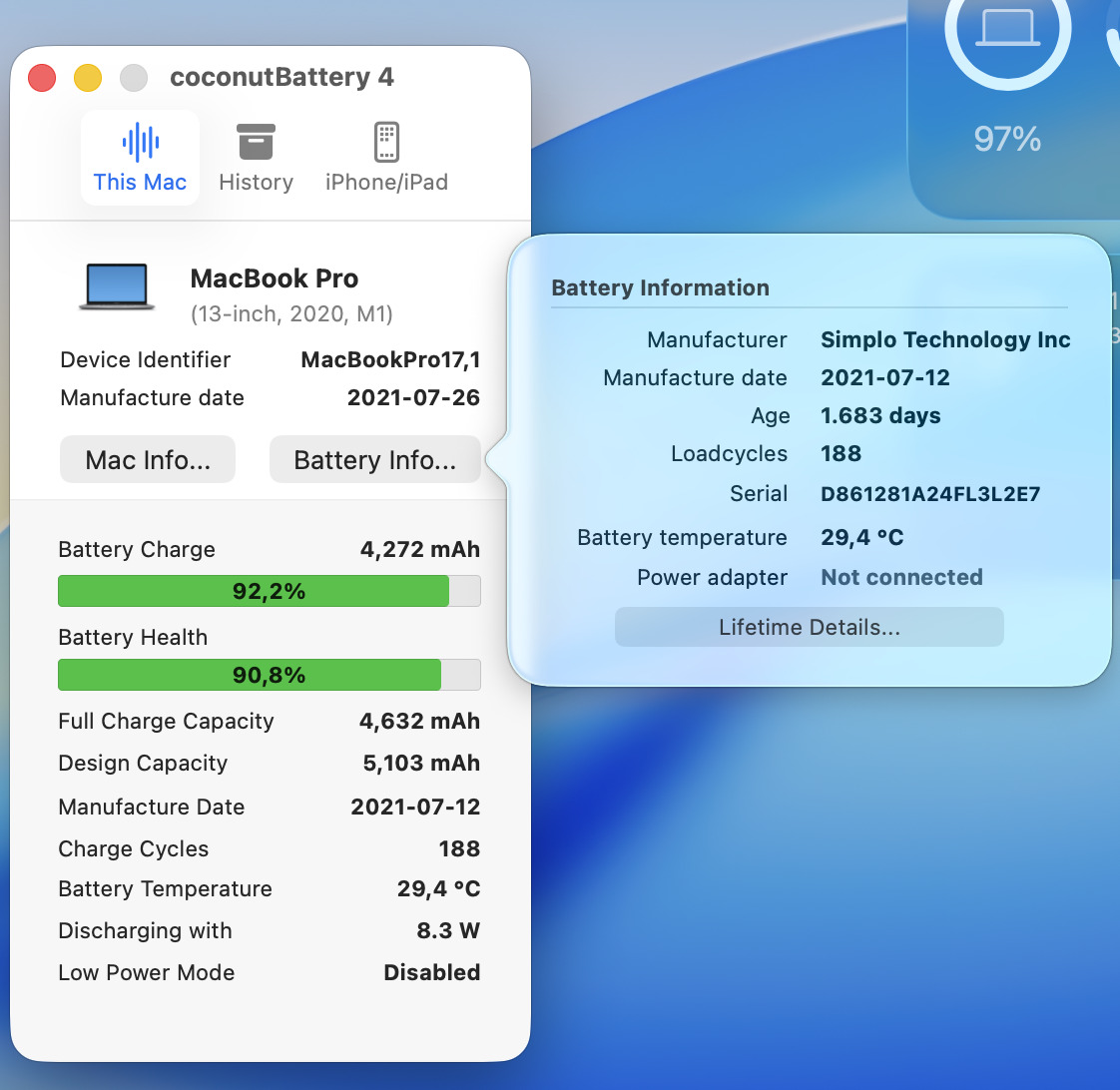
Task: Open the Mac Info... button
Action: pos(148,459)
